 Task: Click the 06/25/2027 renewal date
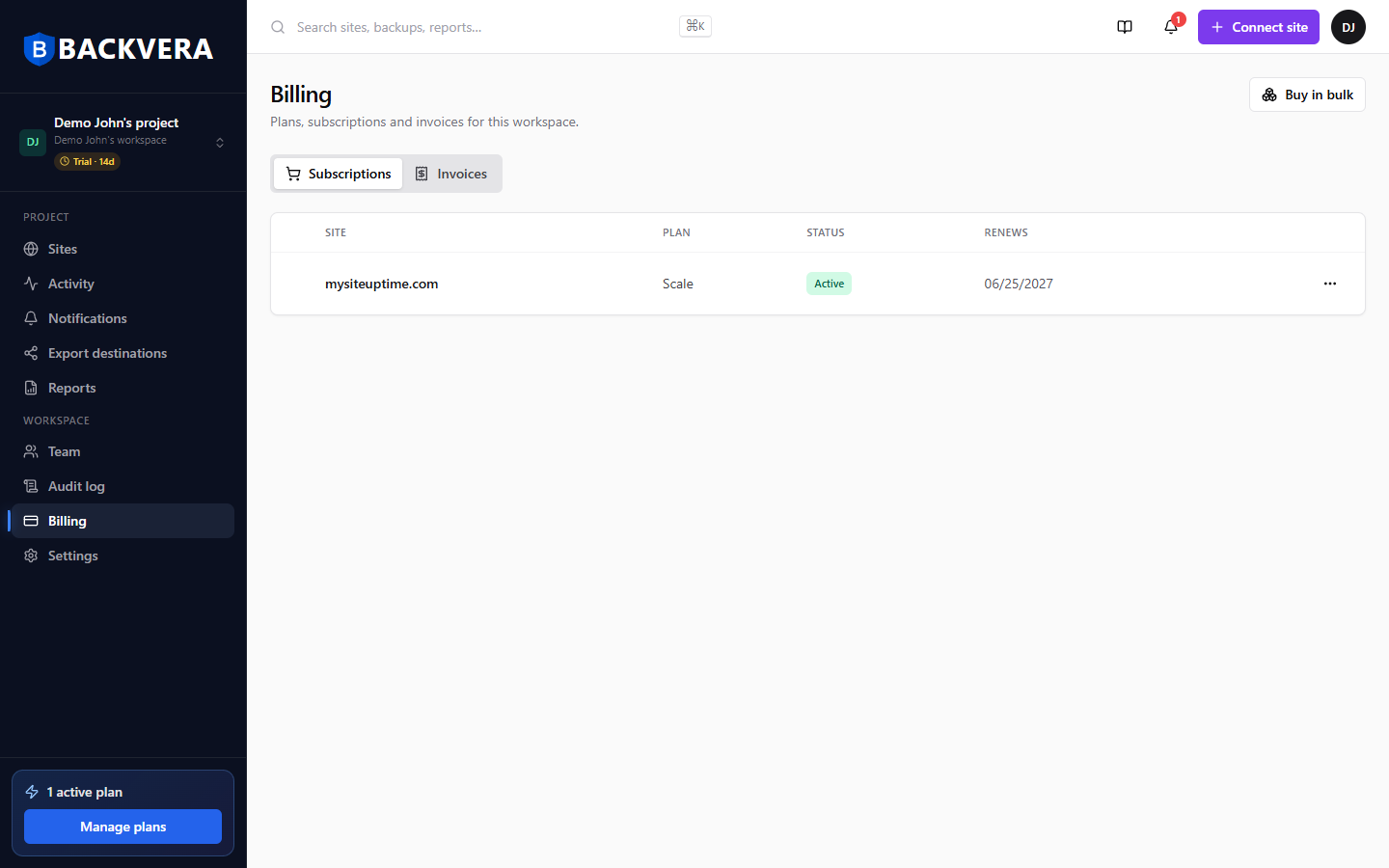[x=1019, y=284]
